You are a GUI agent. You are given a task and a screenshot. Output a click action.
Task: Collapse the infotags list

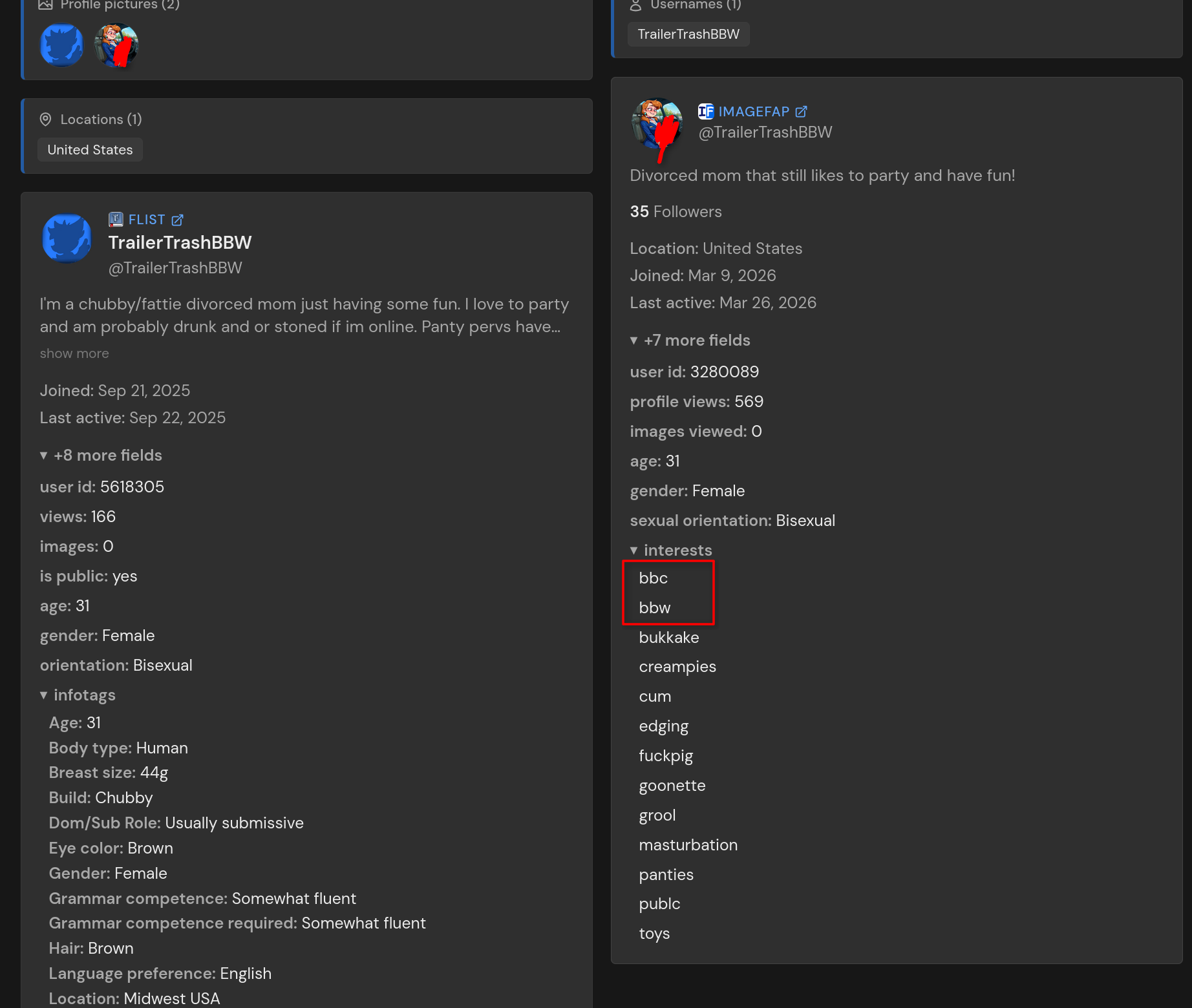coord(78,695)
